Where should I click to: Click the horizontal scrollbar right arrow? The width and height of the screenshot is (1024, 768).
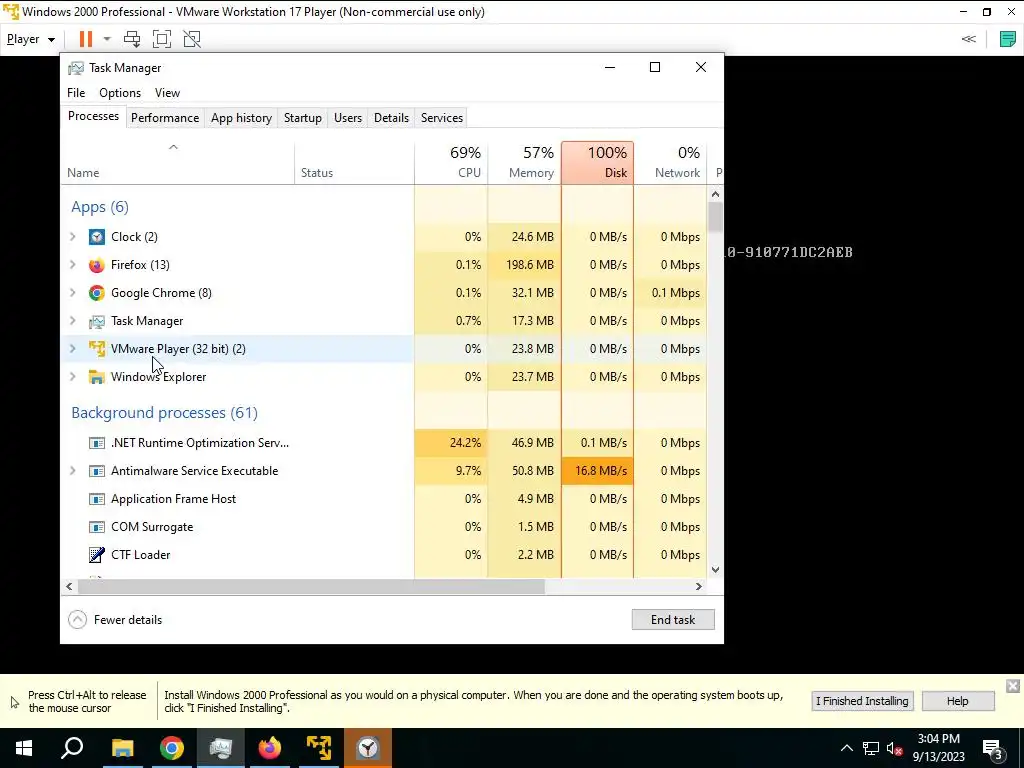coord(699,586)
